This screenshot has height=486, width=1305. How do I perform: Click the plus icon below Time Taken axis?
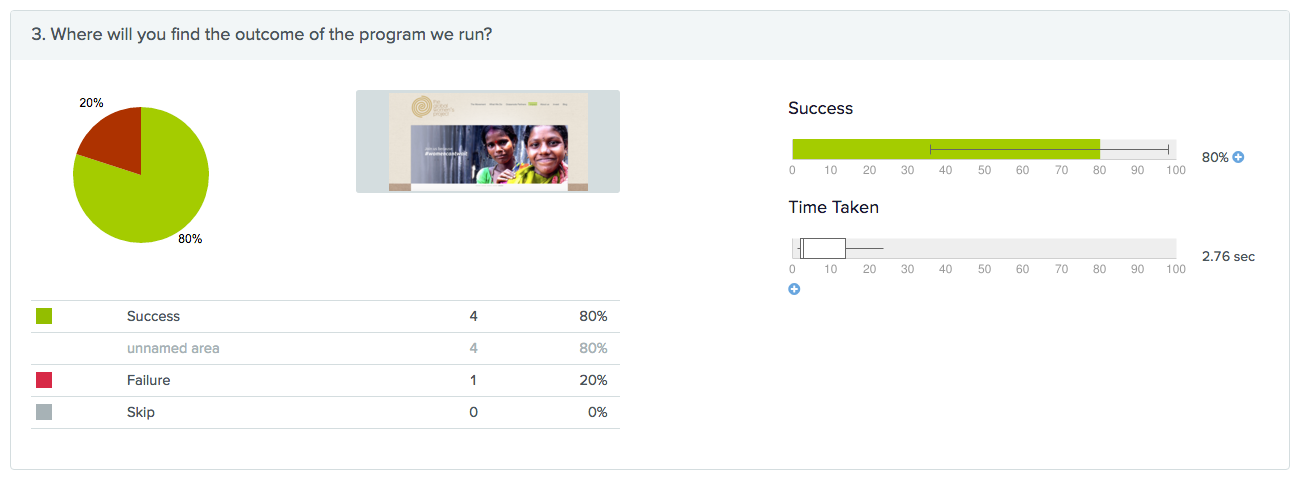coord(794,289)
